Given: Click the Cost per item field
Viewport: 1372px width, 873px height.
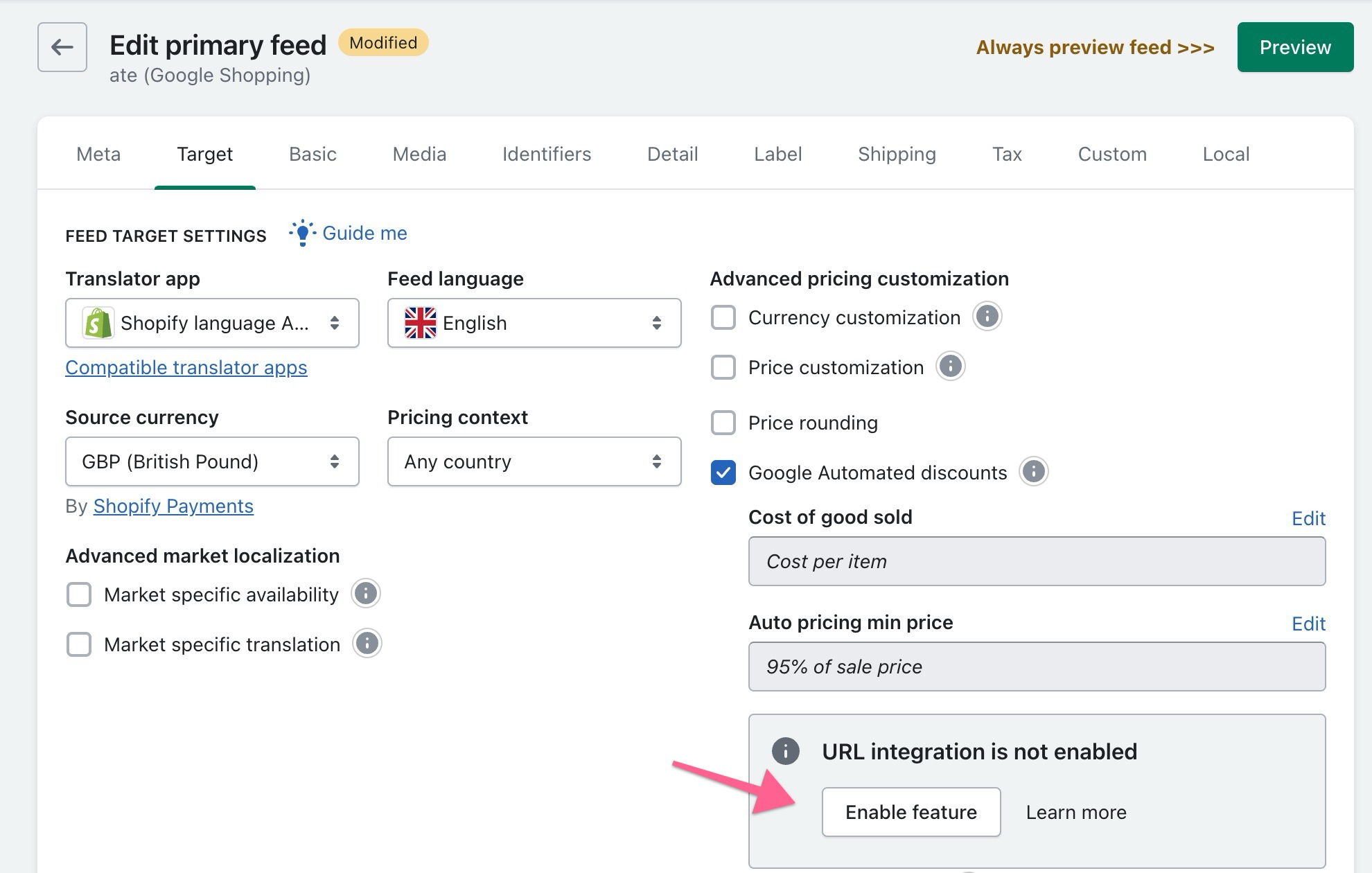Looking at the screenshot, I should (x=1037, y=561).
